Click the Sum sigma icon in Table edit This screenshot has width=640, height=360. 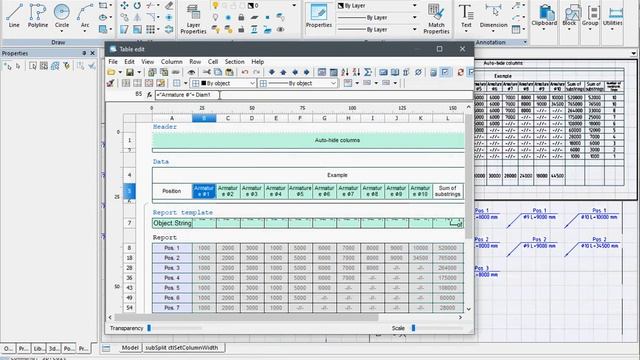(368, 72)
